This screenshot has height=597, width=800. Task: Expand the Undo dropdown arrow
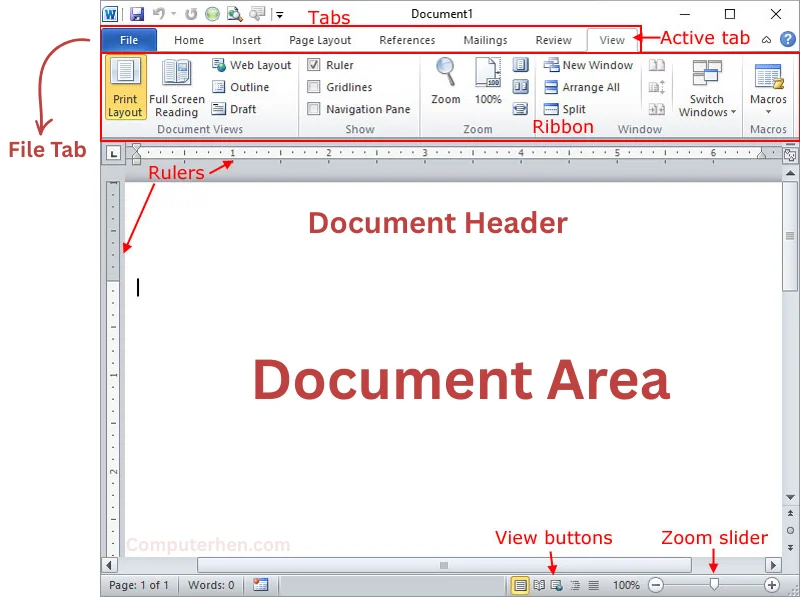pyautogui.click(x=172, y=14)
